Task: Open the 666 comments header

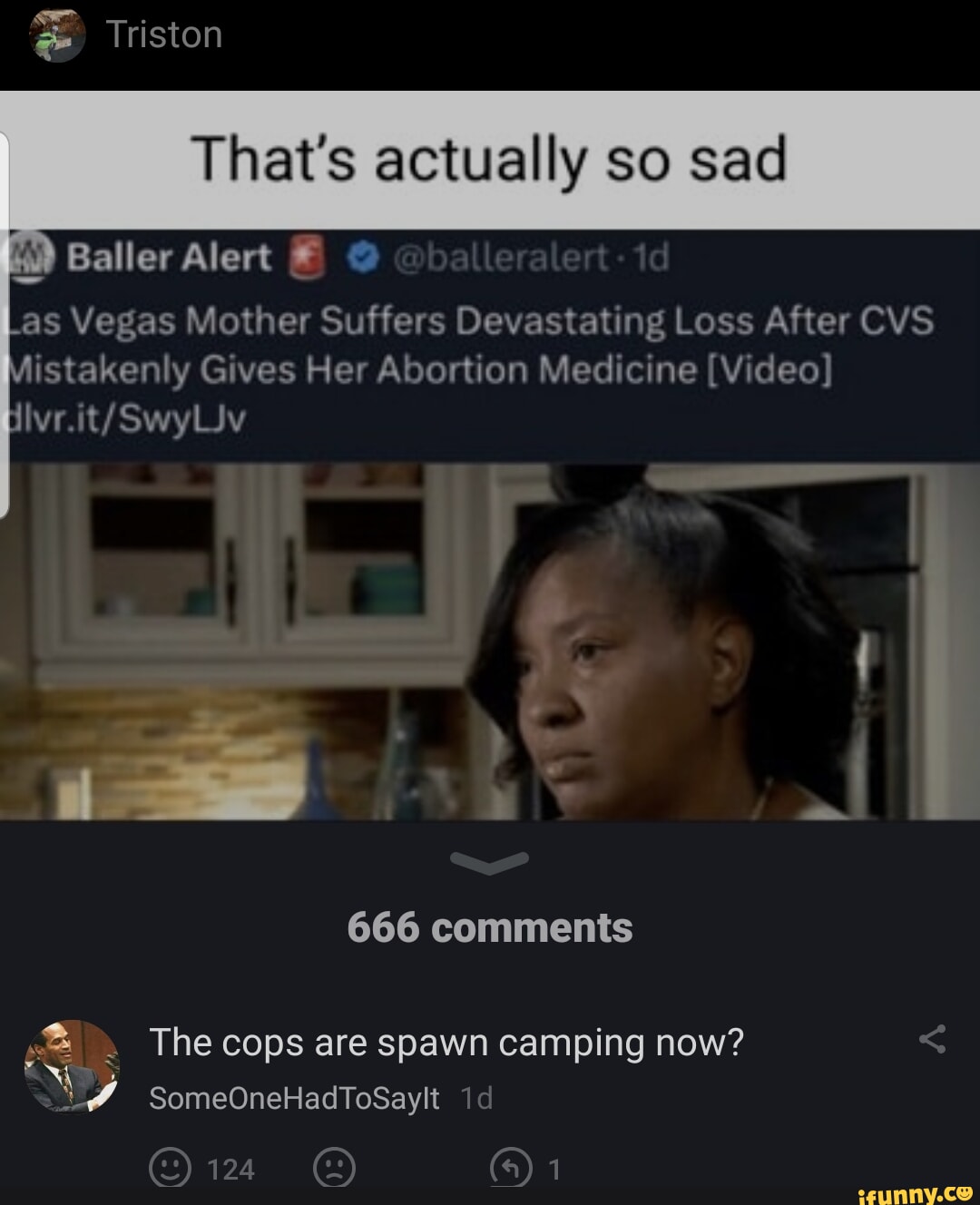Action: 490,927
